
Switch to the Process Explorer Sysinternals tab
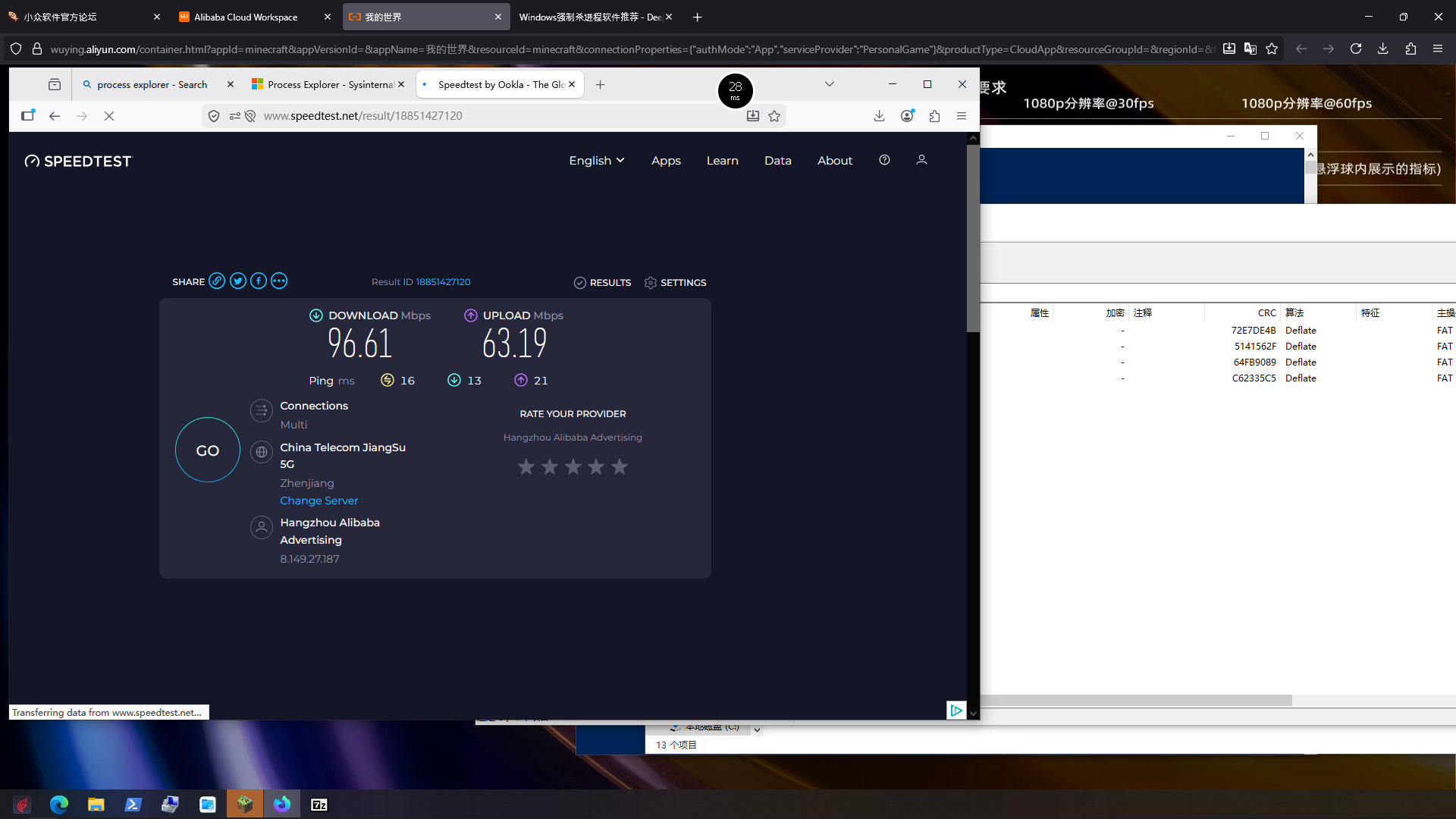328,84
